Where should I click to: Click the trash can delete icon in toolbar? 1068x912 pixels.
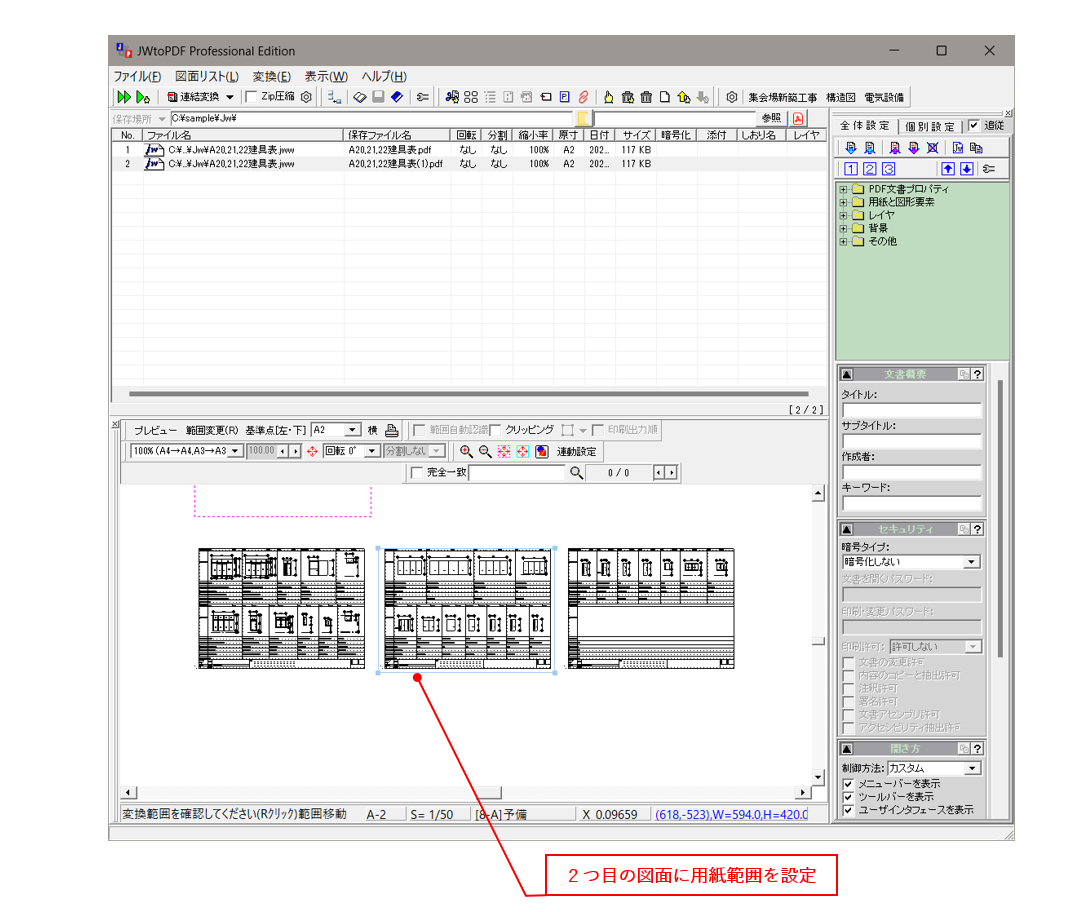pyautogui.click(x=646, y=97)
